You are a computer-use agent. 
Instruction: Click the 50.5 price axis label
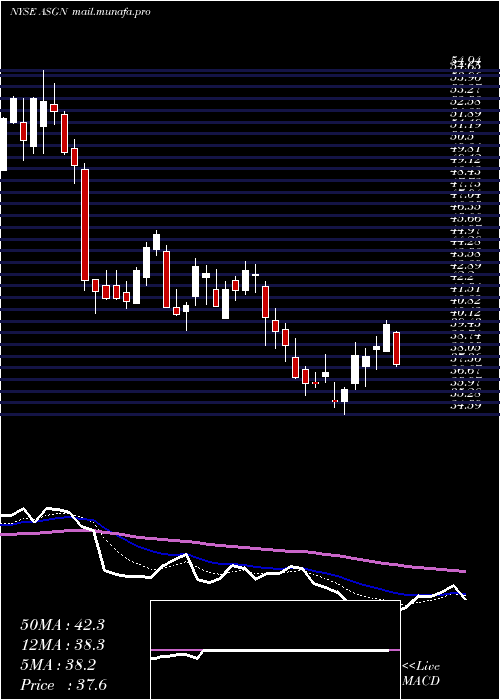coord(462,138)
